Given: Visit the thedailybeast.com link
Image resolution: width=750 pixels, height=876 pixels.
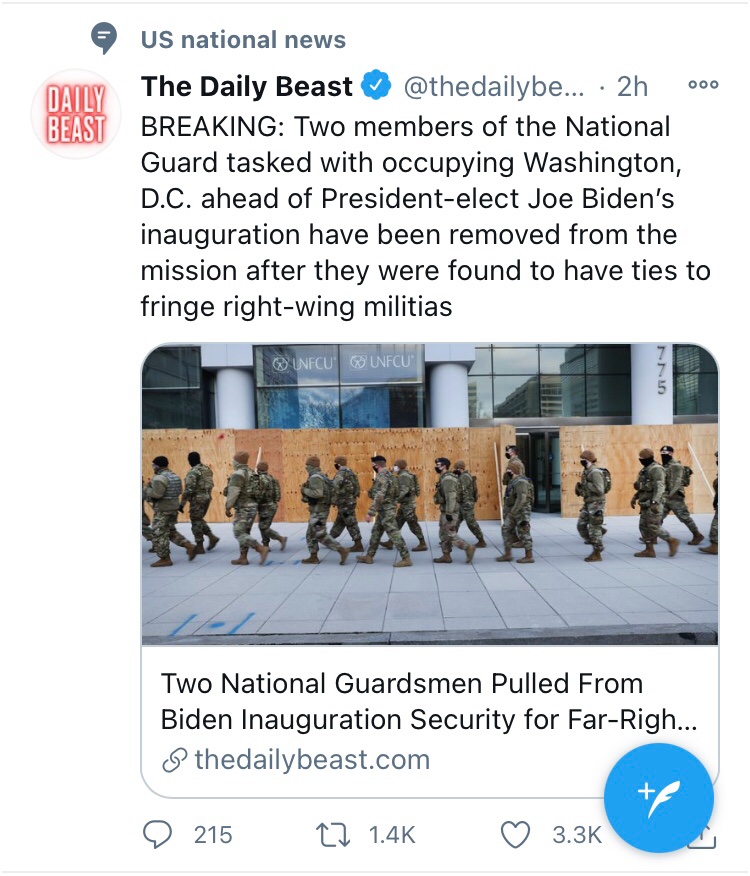Looking at the screenshot, I should 312,760.
